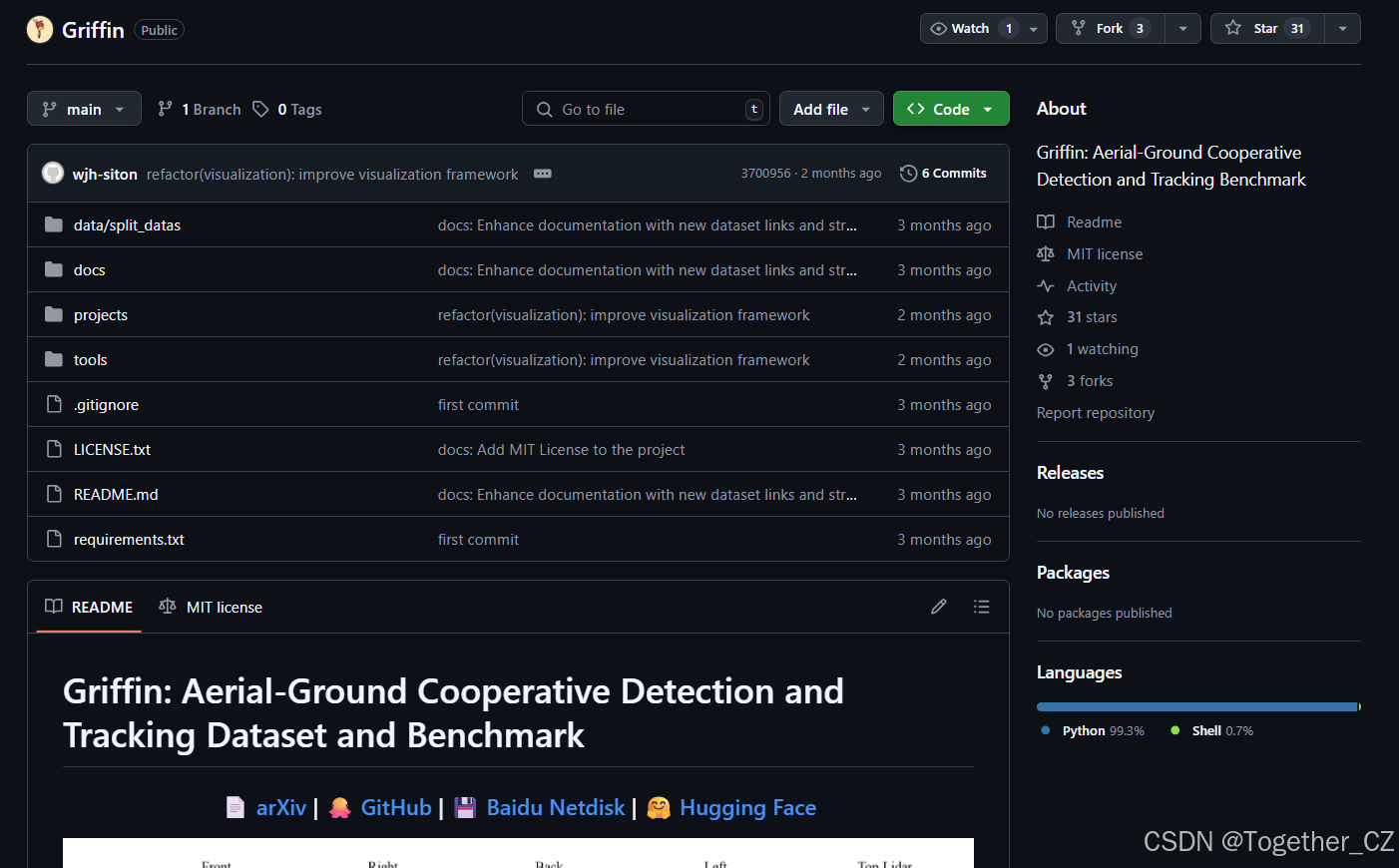Open the tags list via the 0 Tags icon
The width and height of the screenshot is (1399, 868).
pos(260,109)
